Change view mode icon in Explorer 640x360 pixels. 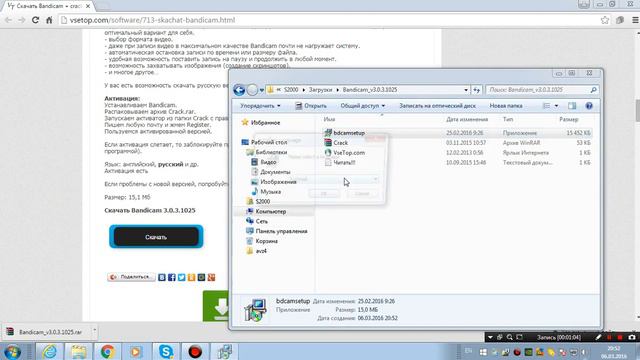point(546,106)
